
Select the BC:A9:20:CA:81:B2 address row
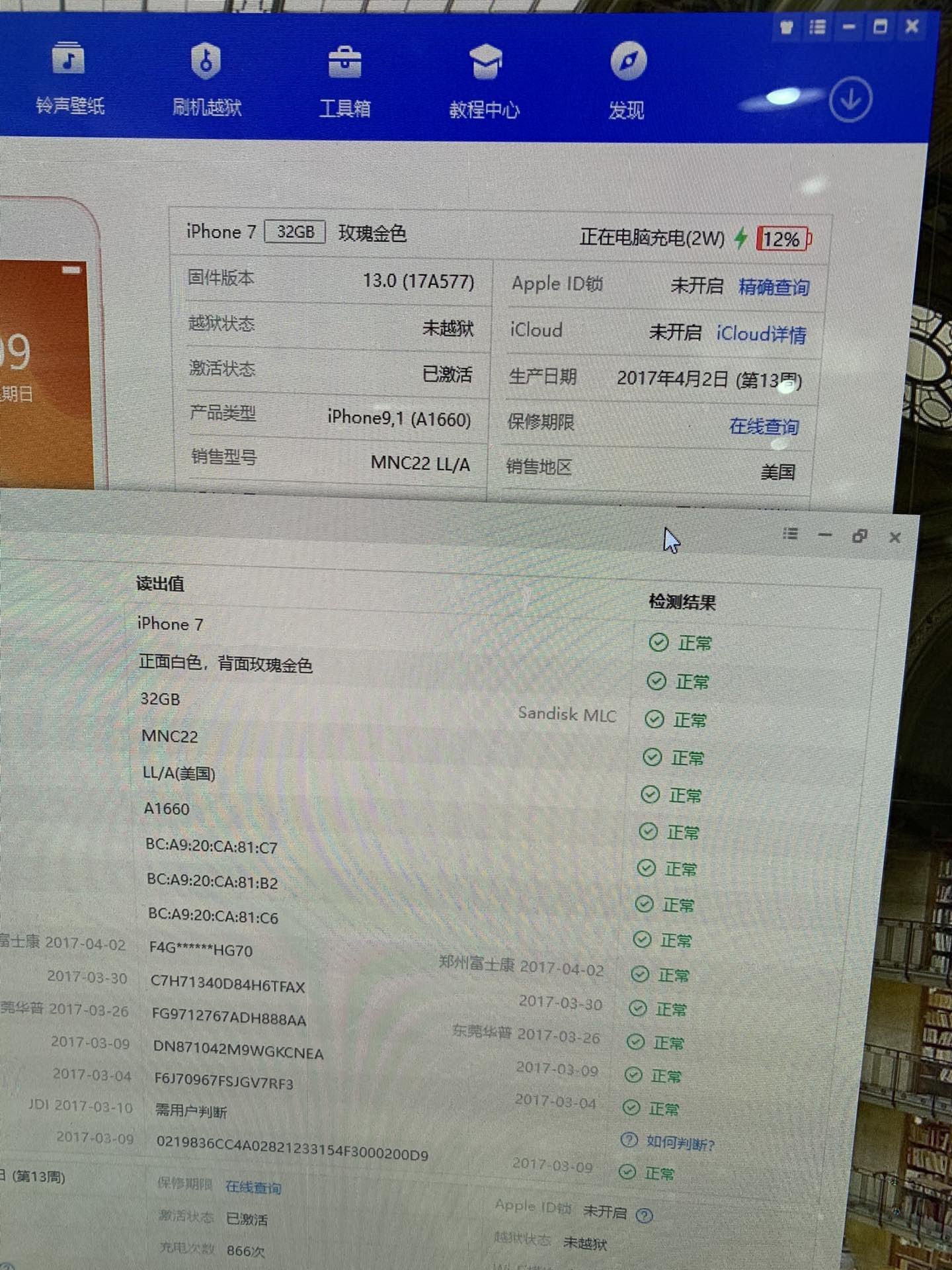(212, 882)
